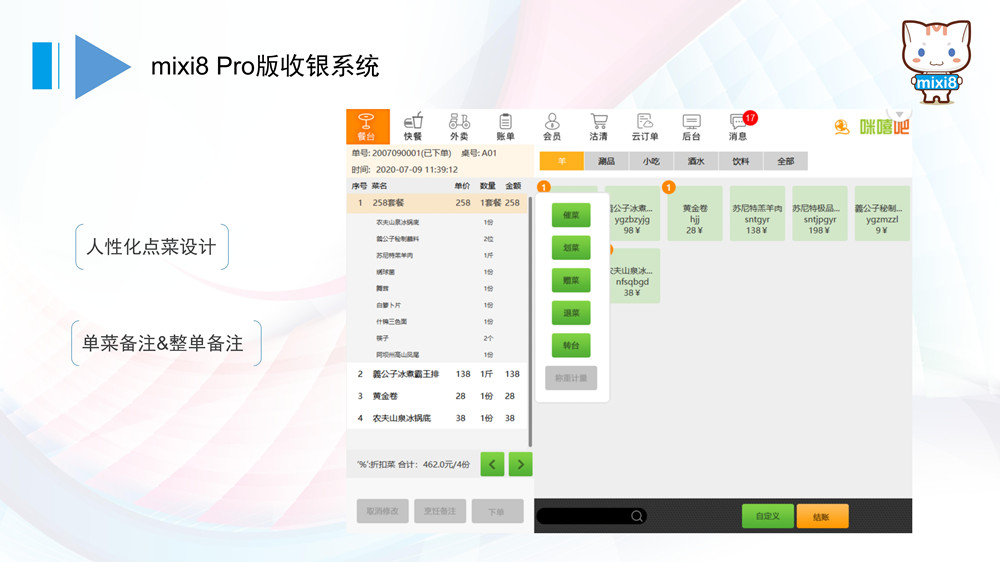Select the 涮品 category tab

point(607,161)
